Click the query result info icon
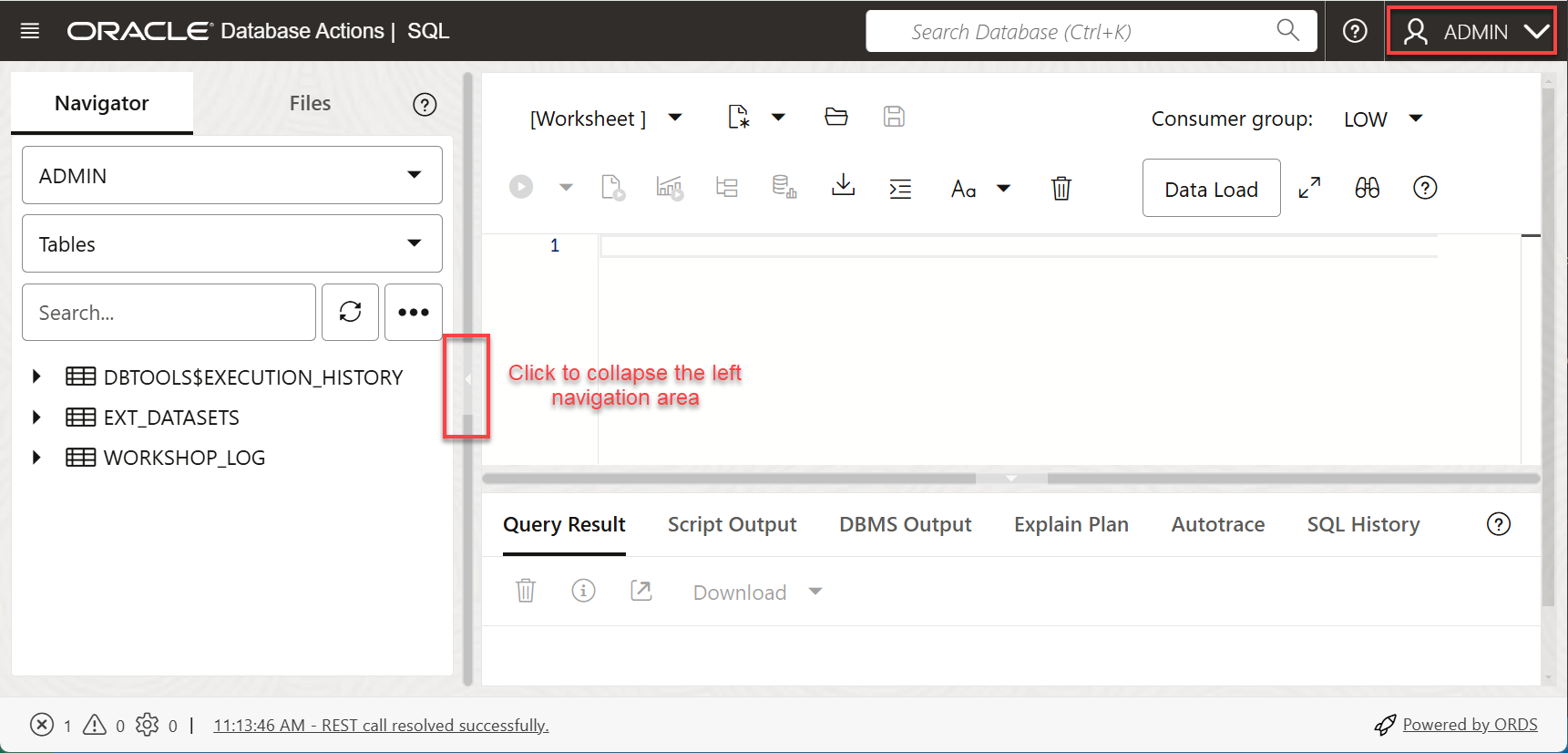The image size is (1568, 753). pyautogui.click(x=583, y=591)
